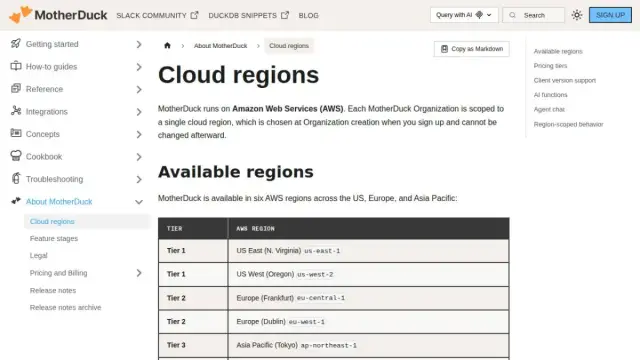
Task: Click the clipboard icon in Copy as Markdown
Action: (444, 49)
